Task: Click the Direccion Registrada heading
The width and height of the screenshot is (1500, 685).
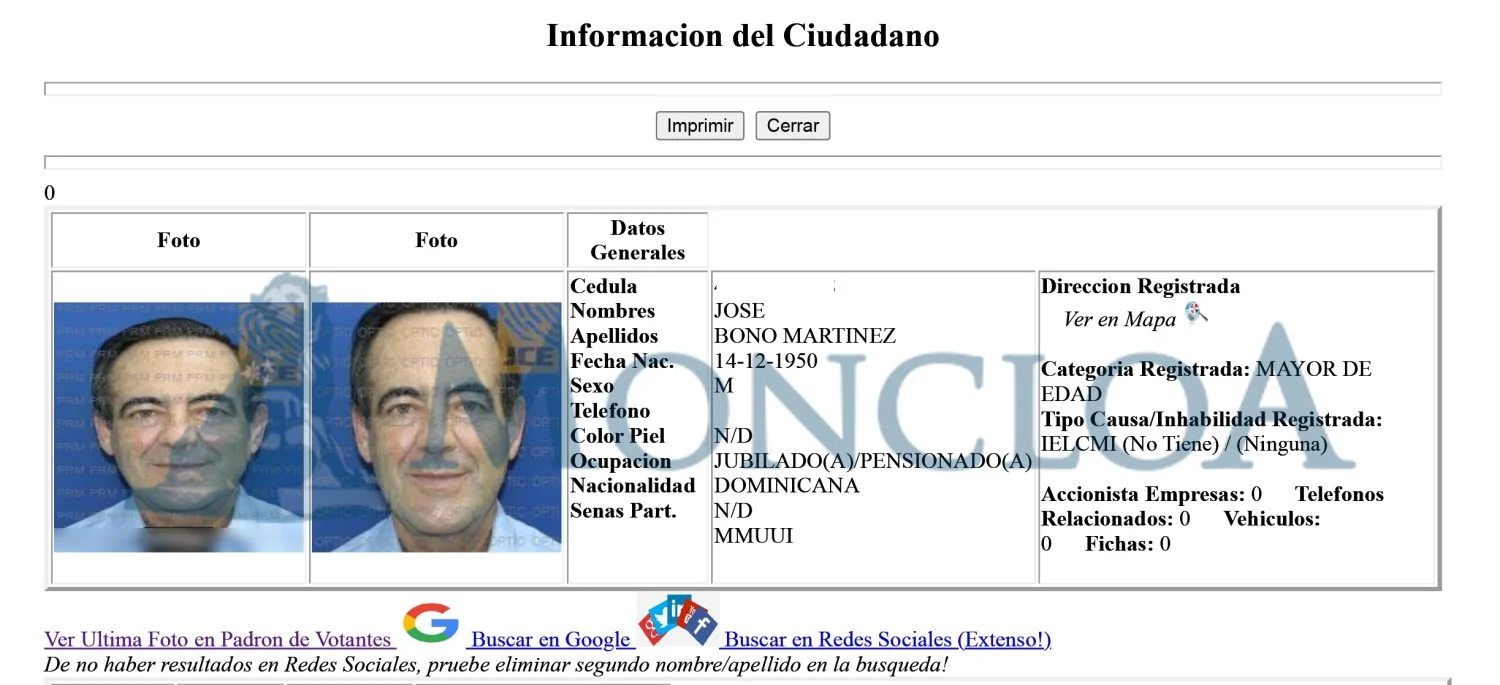Action: [x=1140, y=286]
